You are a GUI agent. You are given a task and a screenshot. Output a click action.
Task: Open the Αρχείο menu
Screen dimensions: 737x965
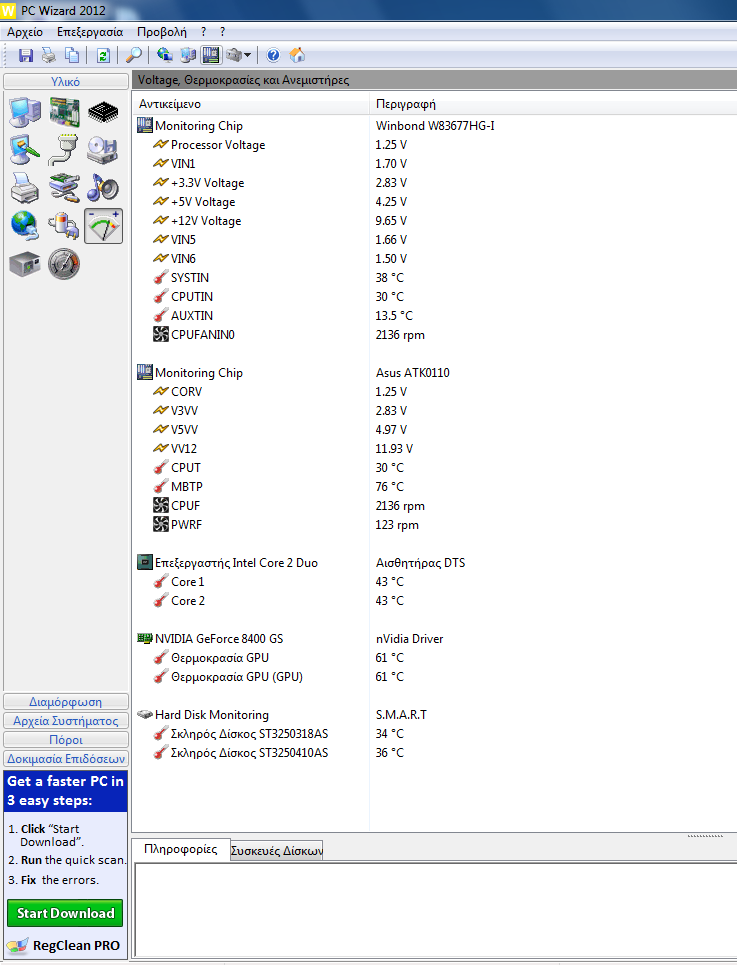pos(25,32)
